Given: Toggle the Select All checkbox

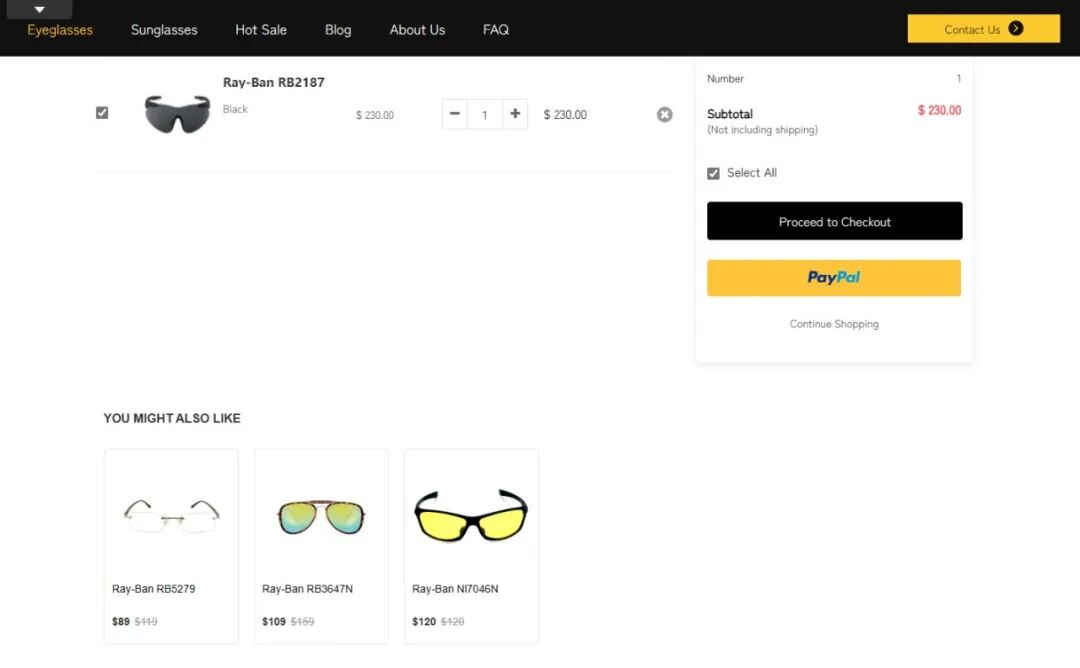Looking at the screenshot, I should tap(713, 173).
